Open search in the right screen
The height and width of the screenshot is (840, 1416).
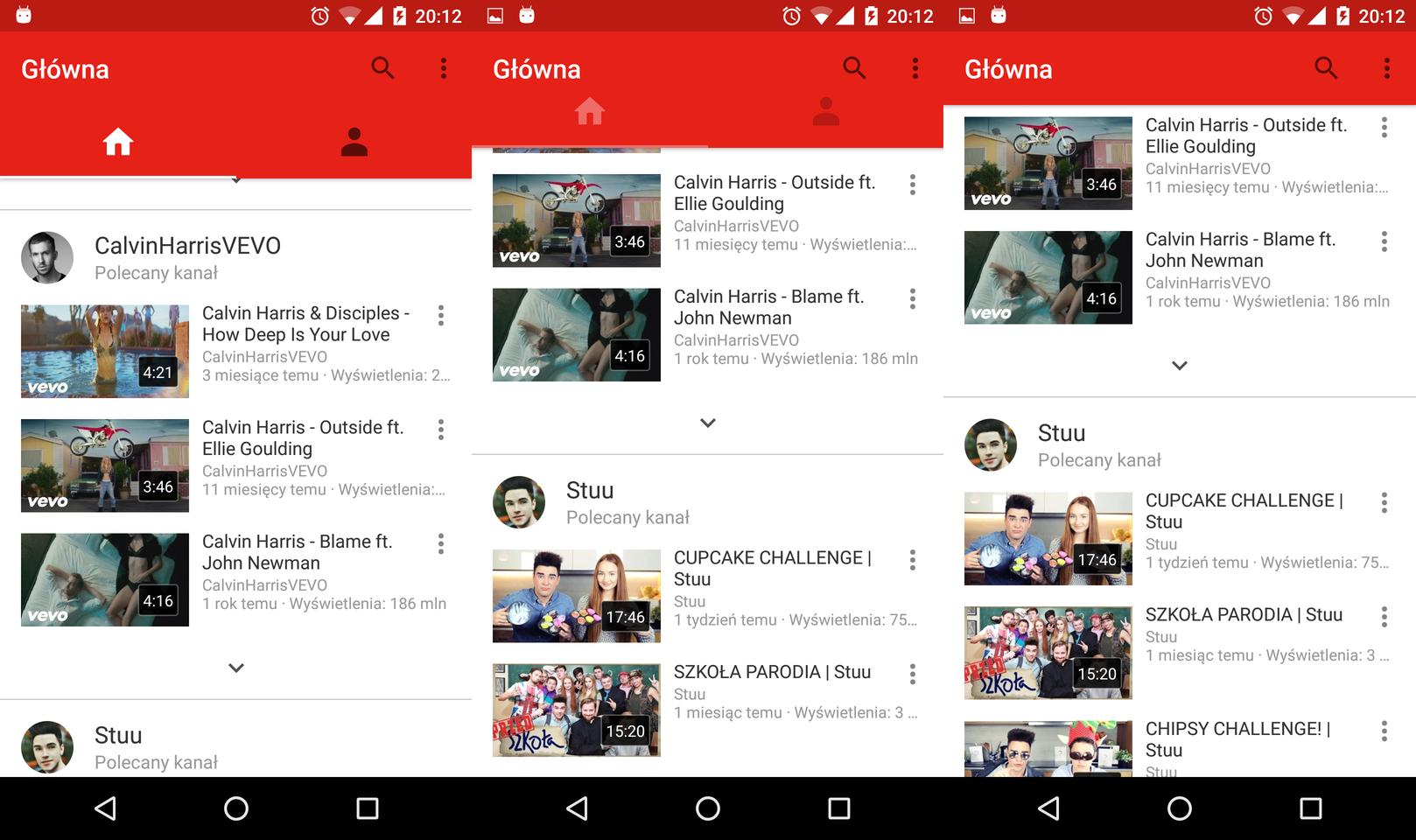pyautogui.click(x=1326, y=68)
